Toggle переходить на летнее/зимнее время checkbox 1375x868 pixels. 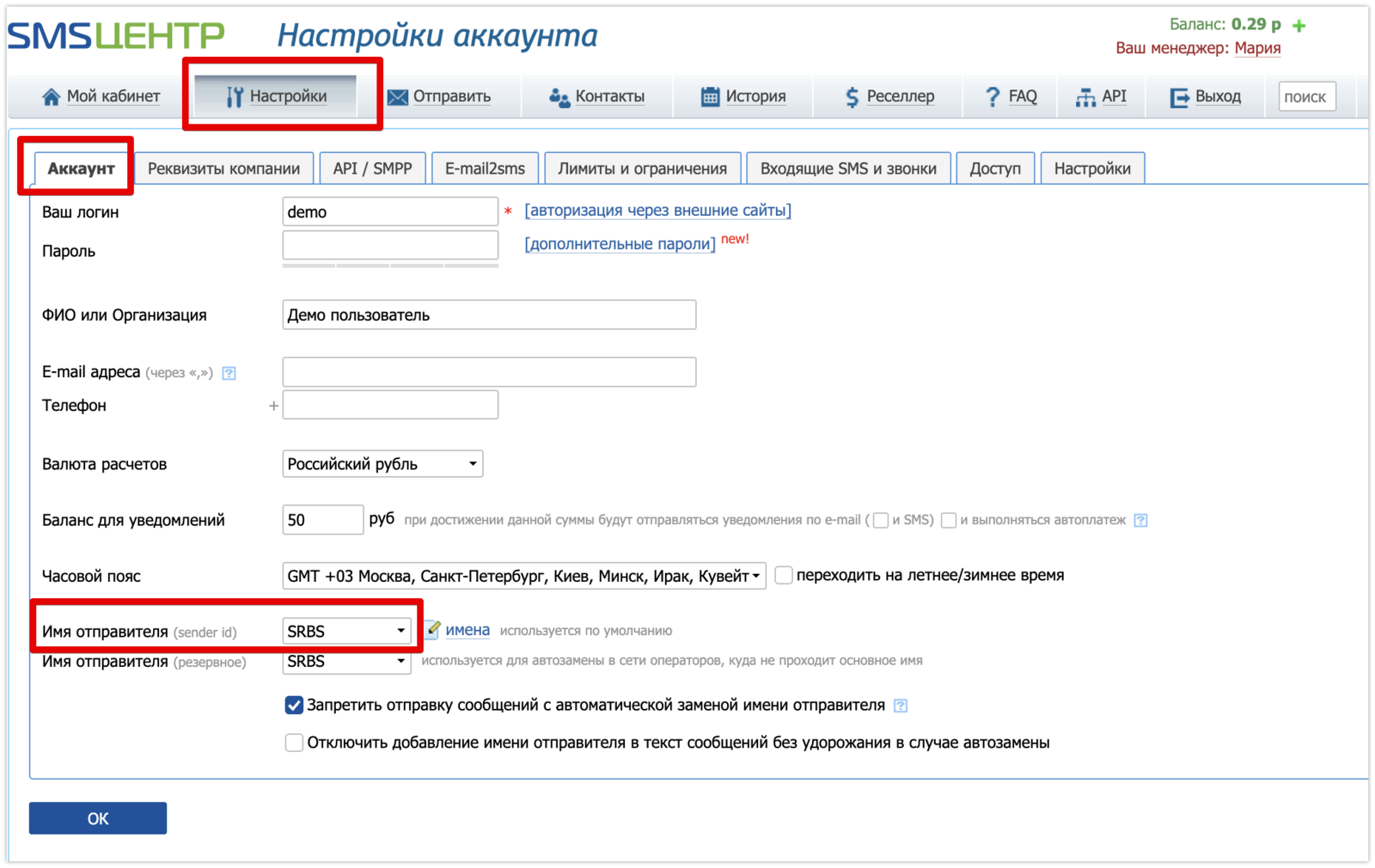[784, 575]
